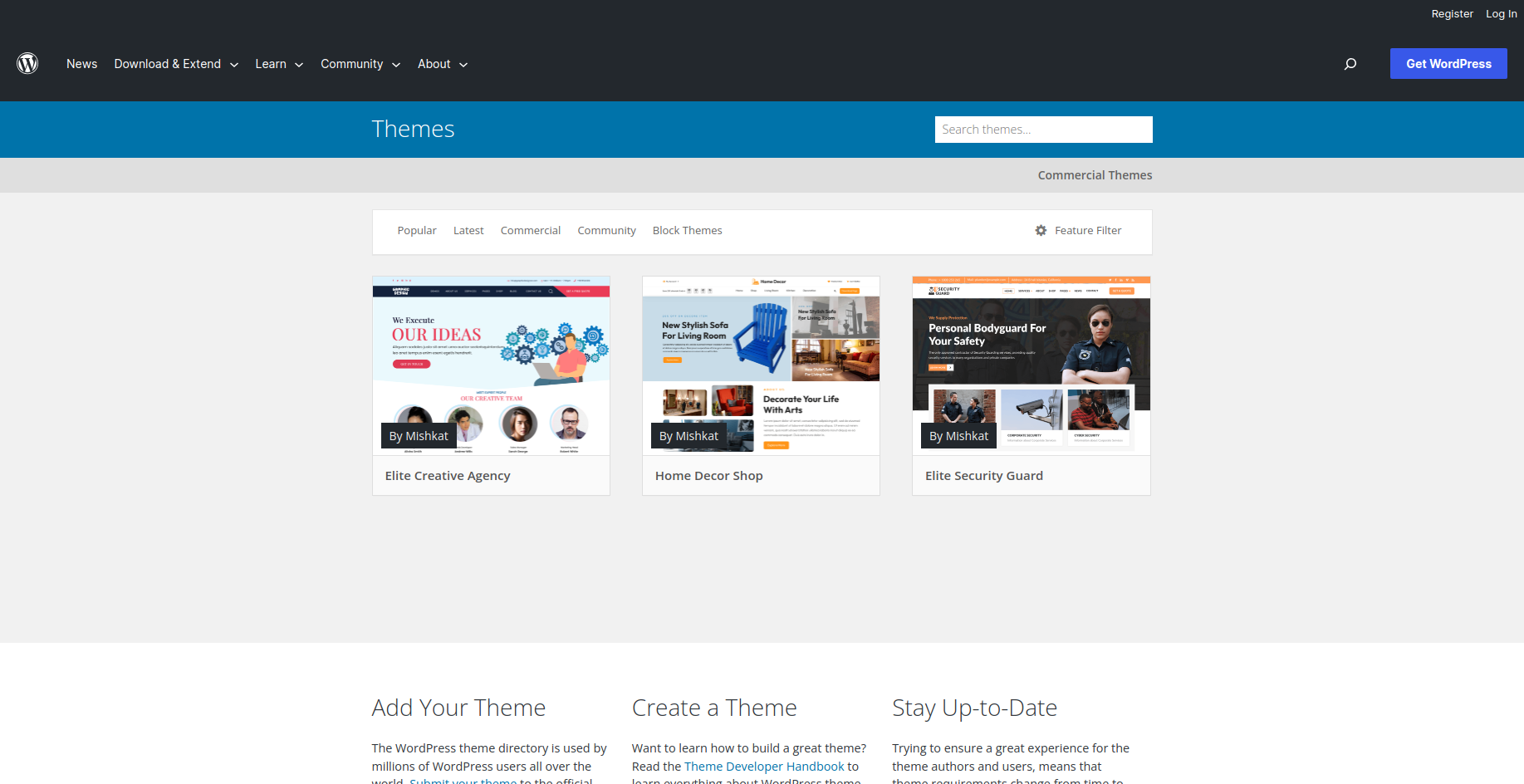Click the Log In link
The image size is (1524, 784).
1502,13
